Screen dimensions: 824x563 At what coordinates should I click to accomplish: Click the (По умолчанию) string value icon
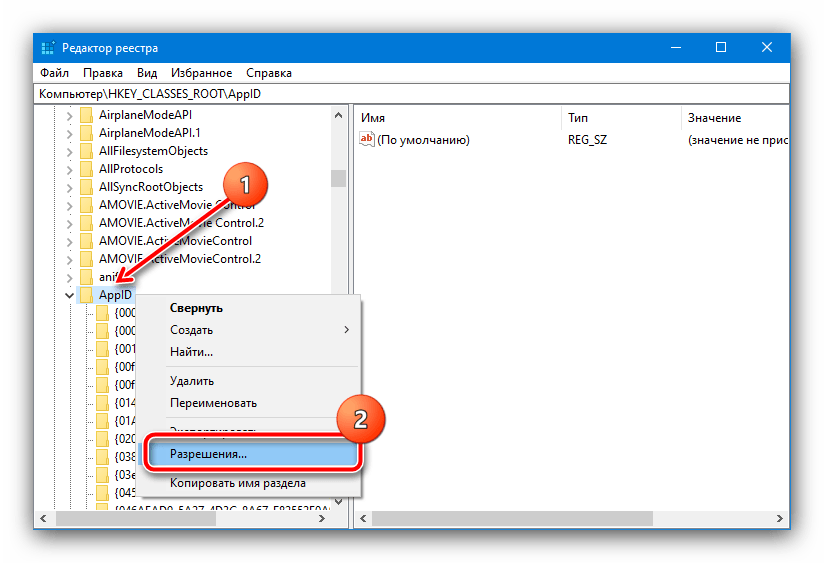tap(366, 140)
